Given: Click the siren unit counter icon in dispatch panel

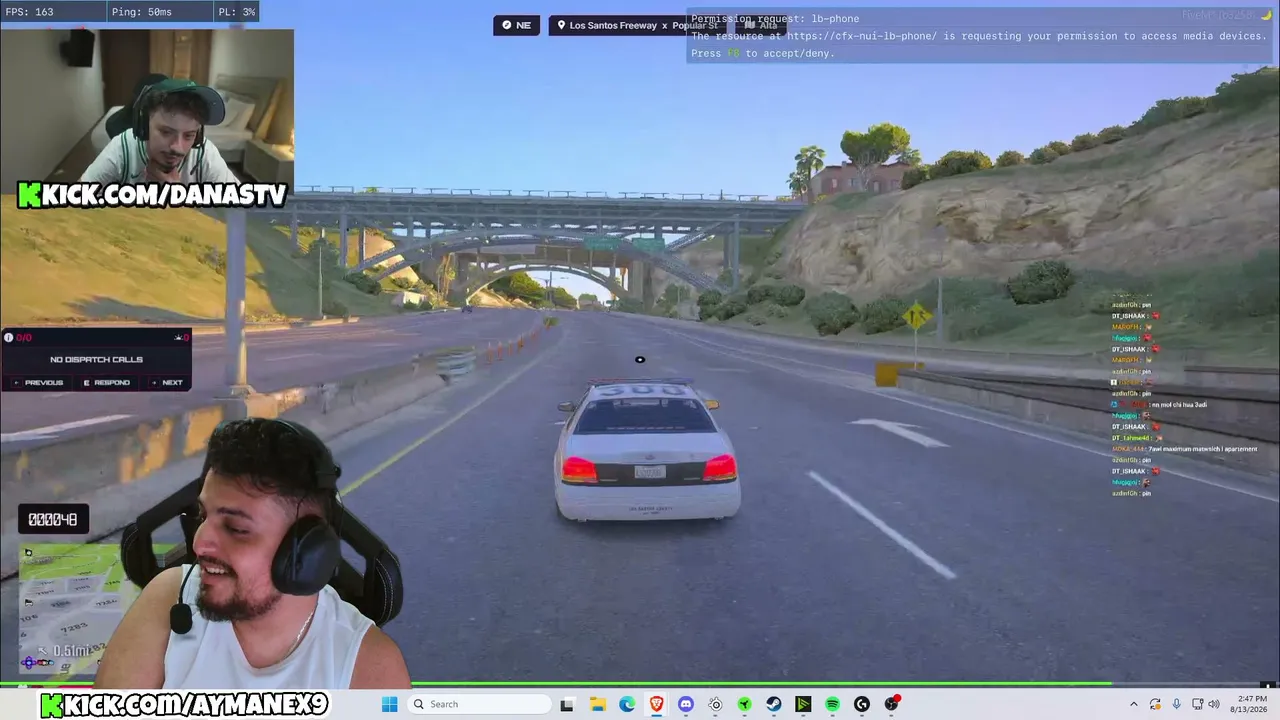Looking at the screenshot, I should coord(181,338).
